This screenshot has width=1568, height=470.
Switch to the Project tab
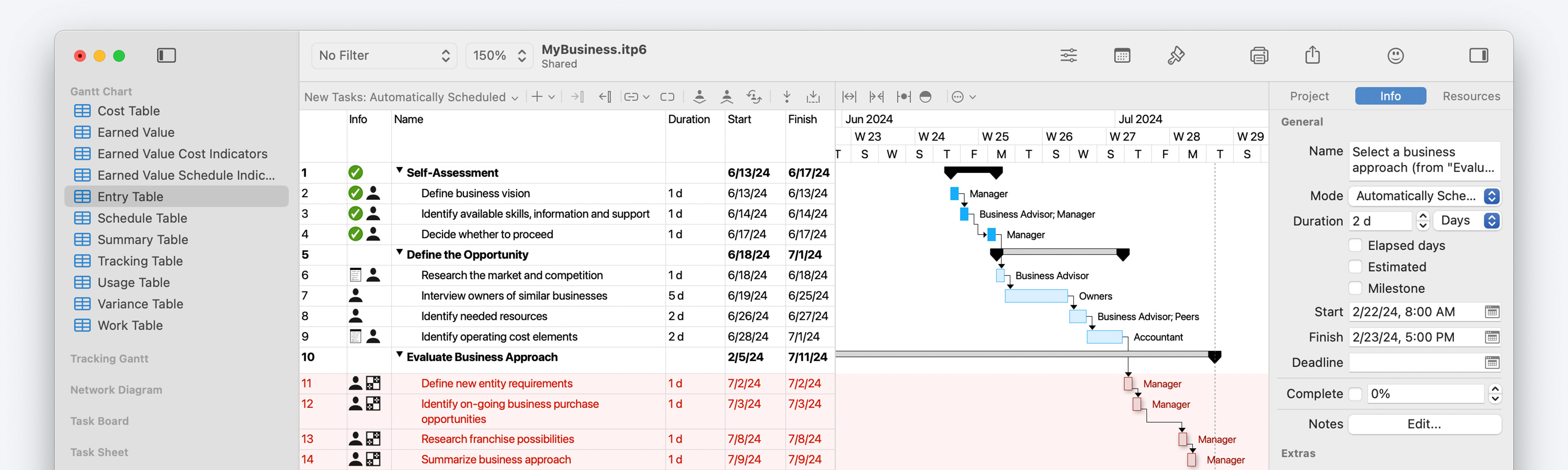coord(1309,96)
